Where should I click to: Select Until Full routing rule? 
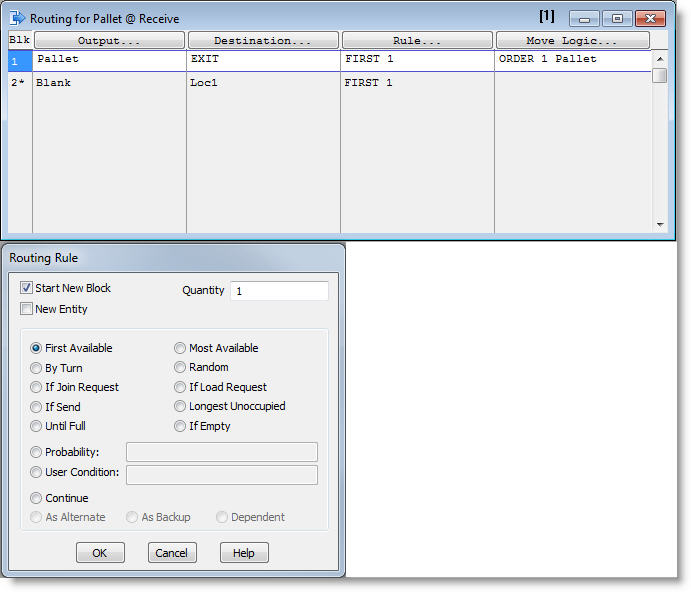(36, 426)
